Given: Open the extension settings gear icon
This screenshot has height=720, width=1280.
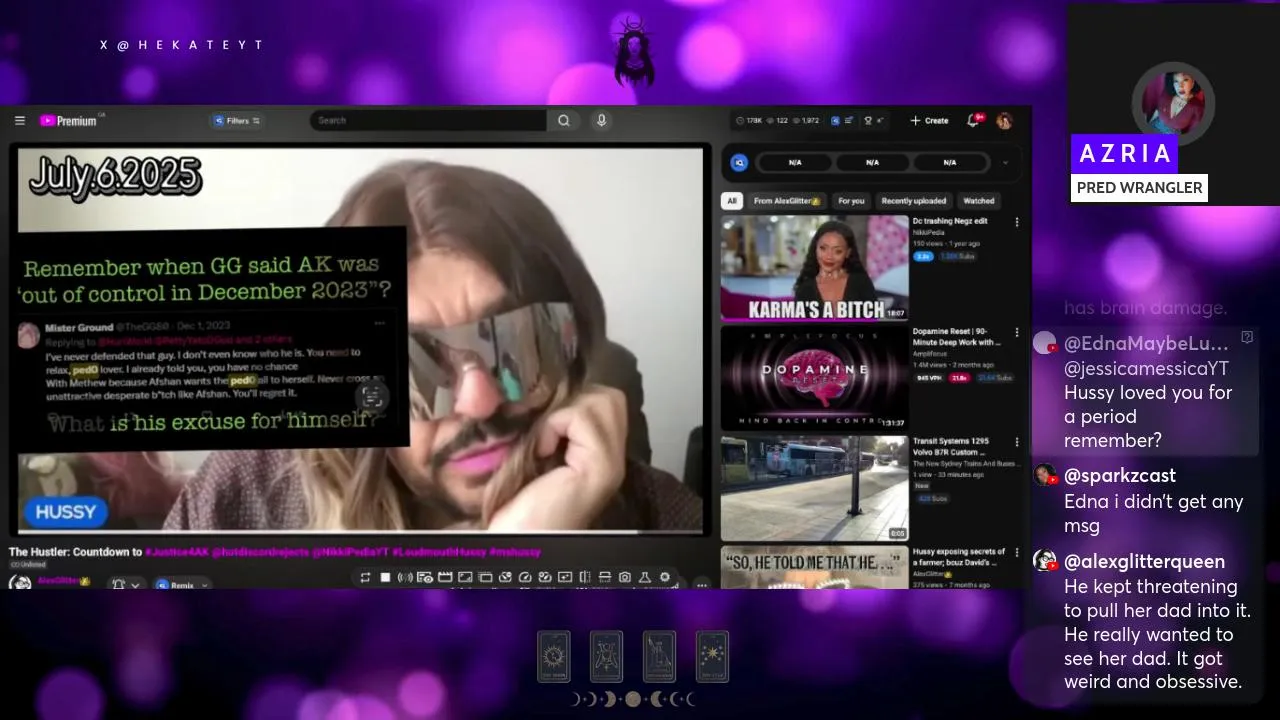Looking at the screenshot, I should pyautogui.click(x=664, y=577).
